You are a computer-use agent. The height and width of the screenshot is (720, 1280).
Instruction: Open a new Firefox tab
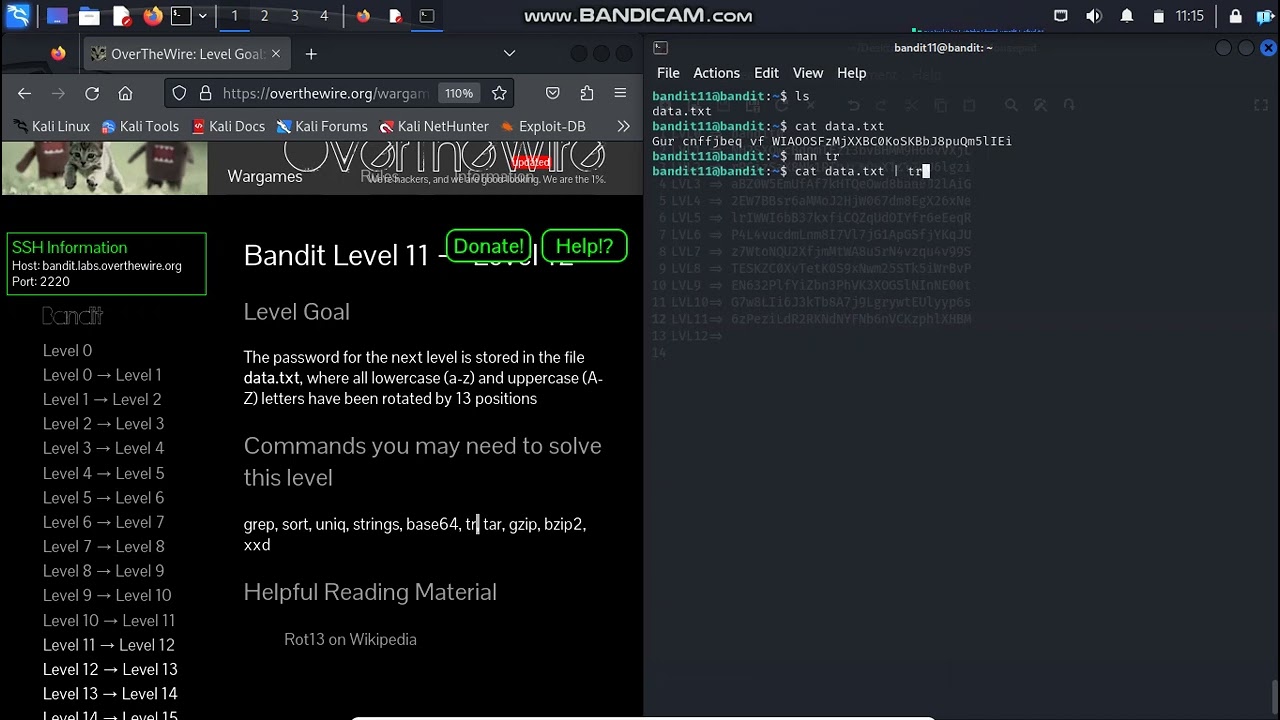[311, 54]
